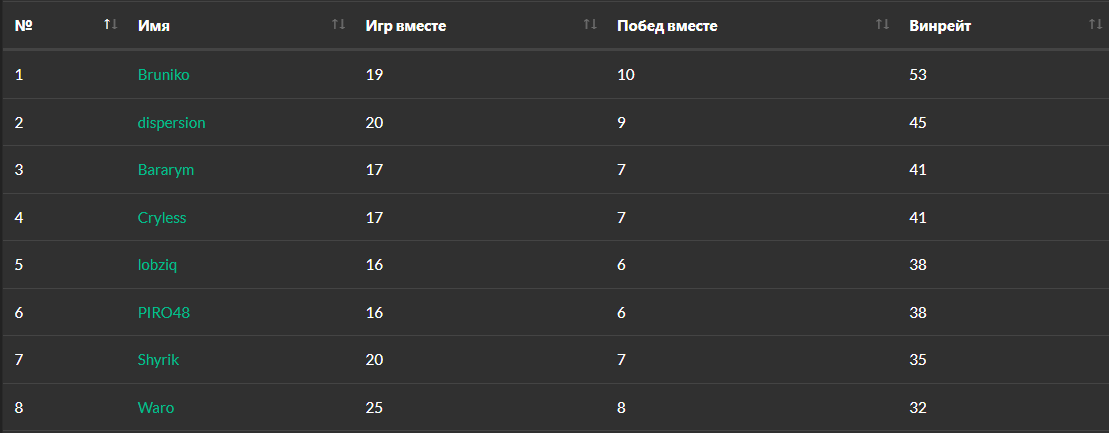The image size is (1109, 433).
Task: Click the sort arrows beside Имя
Action: pyautogui.click(x=338, y=24)
